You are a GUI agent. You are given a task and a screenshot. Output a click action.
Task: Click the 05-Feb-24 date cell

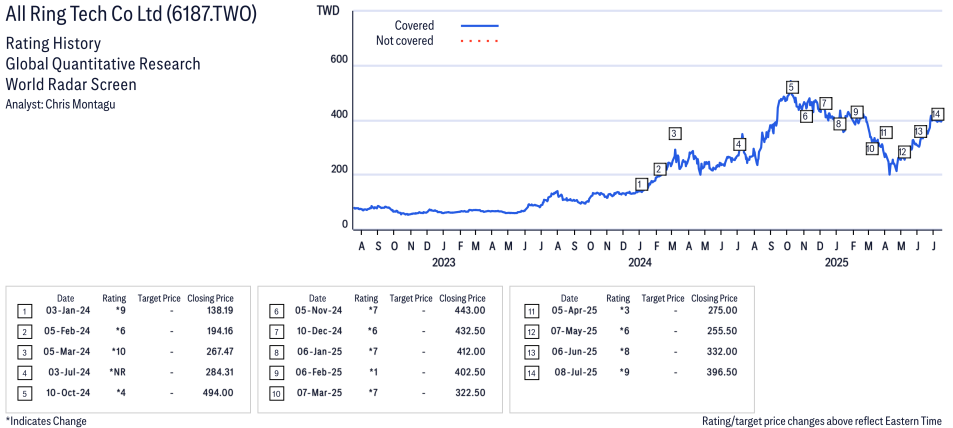tap(68, 331)
